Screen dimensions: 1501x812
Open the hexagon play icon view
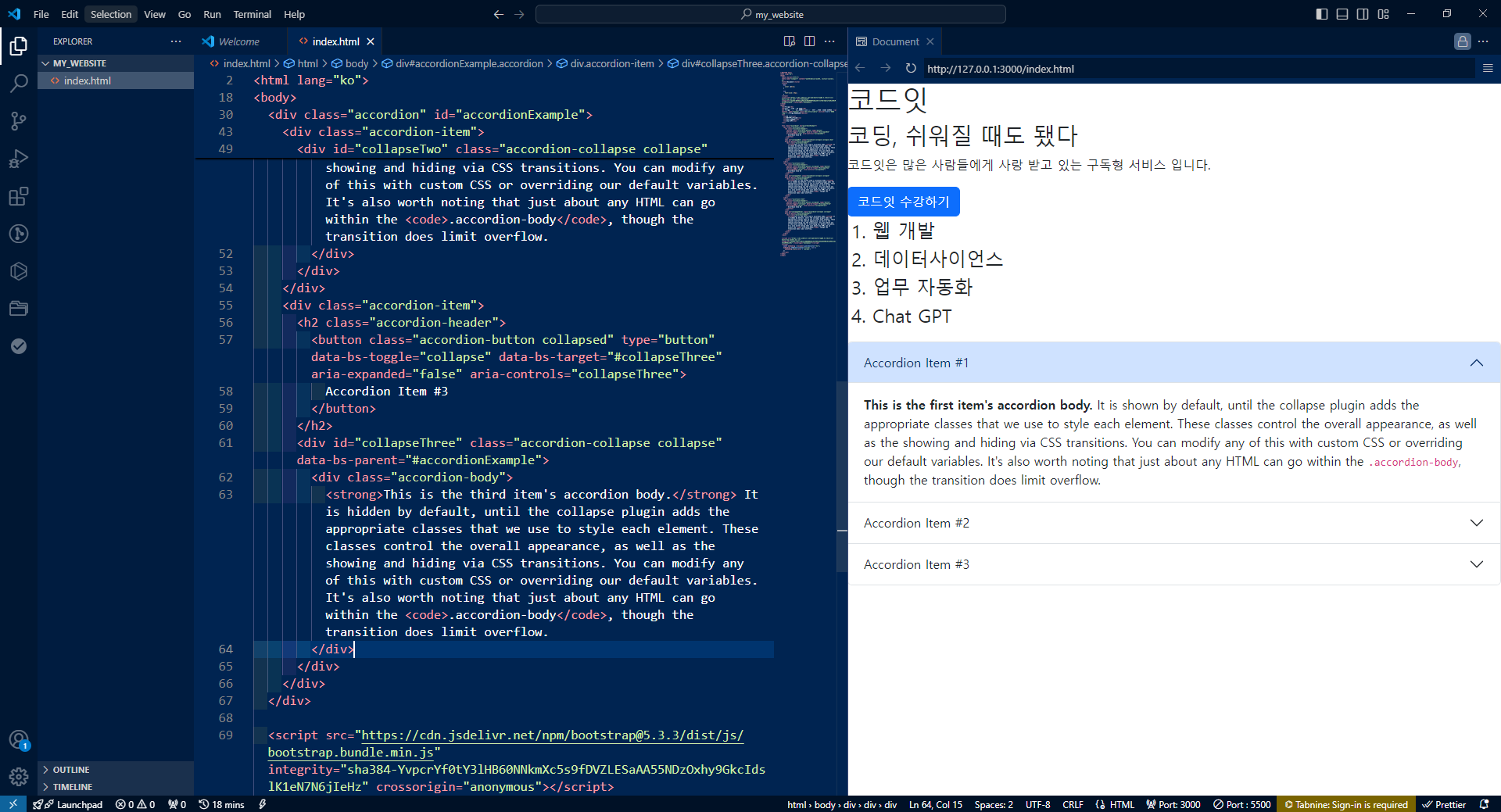(19, 271)
